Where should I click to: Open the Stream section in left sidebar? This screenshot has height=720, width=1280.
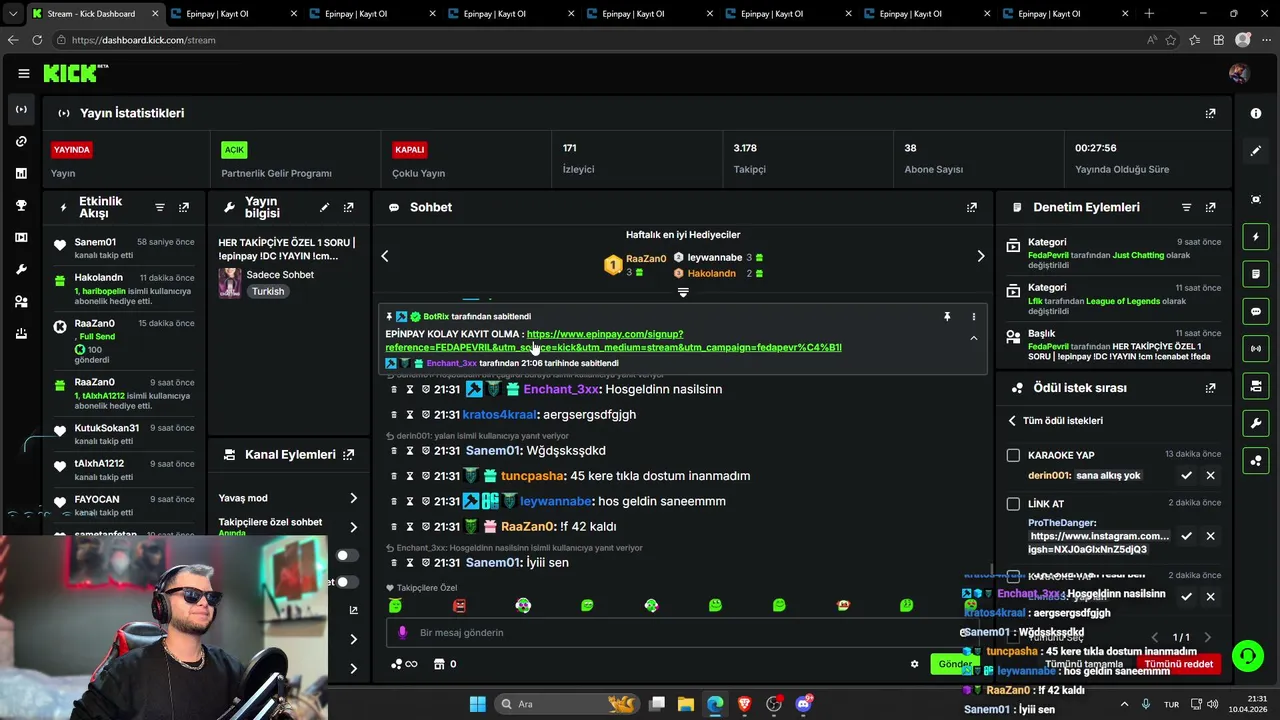click(21, 109)
